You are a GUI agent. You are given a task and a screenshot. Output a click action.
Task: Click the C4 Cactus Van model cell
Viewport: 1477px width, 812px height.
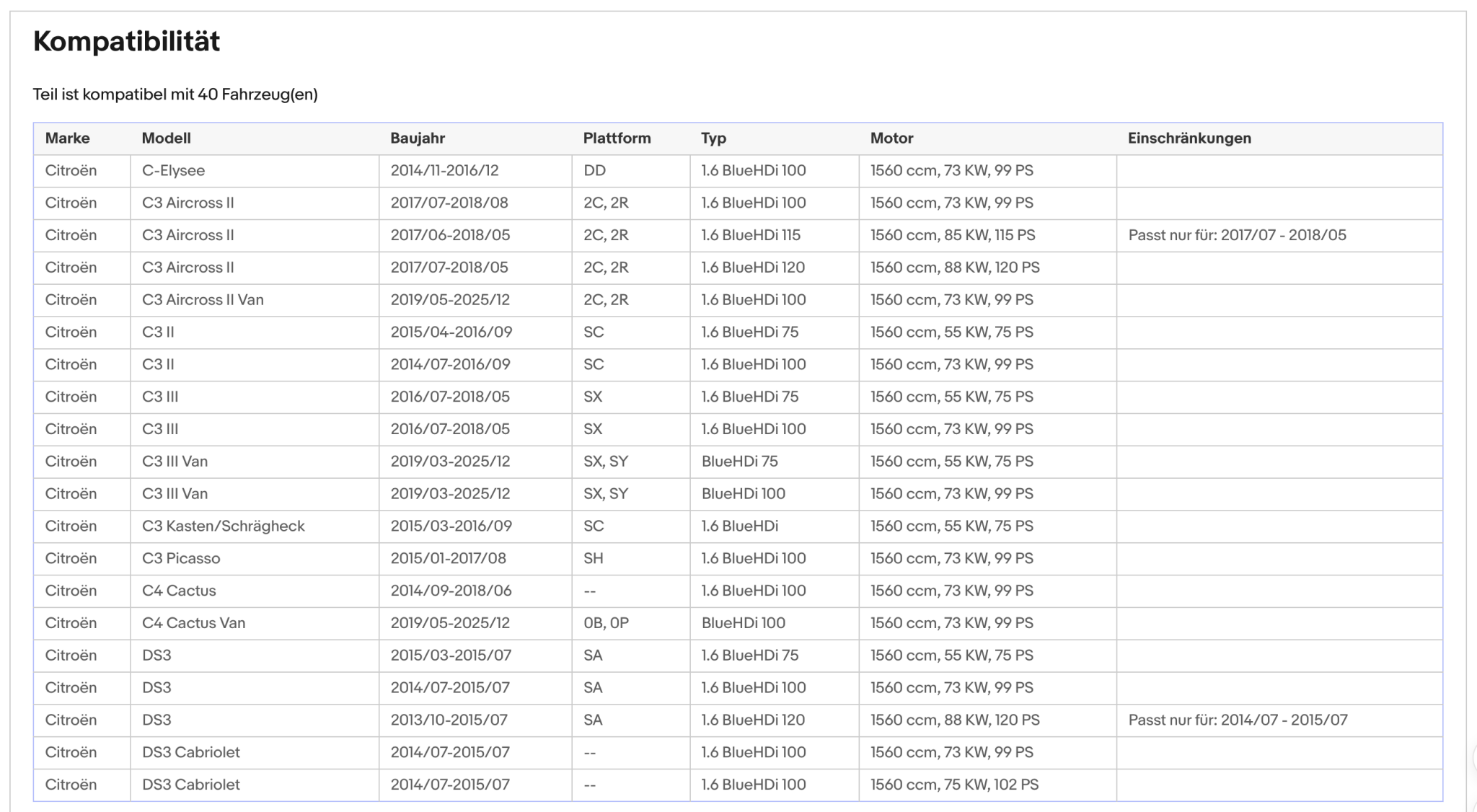click(255, 623)
